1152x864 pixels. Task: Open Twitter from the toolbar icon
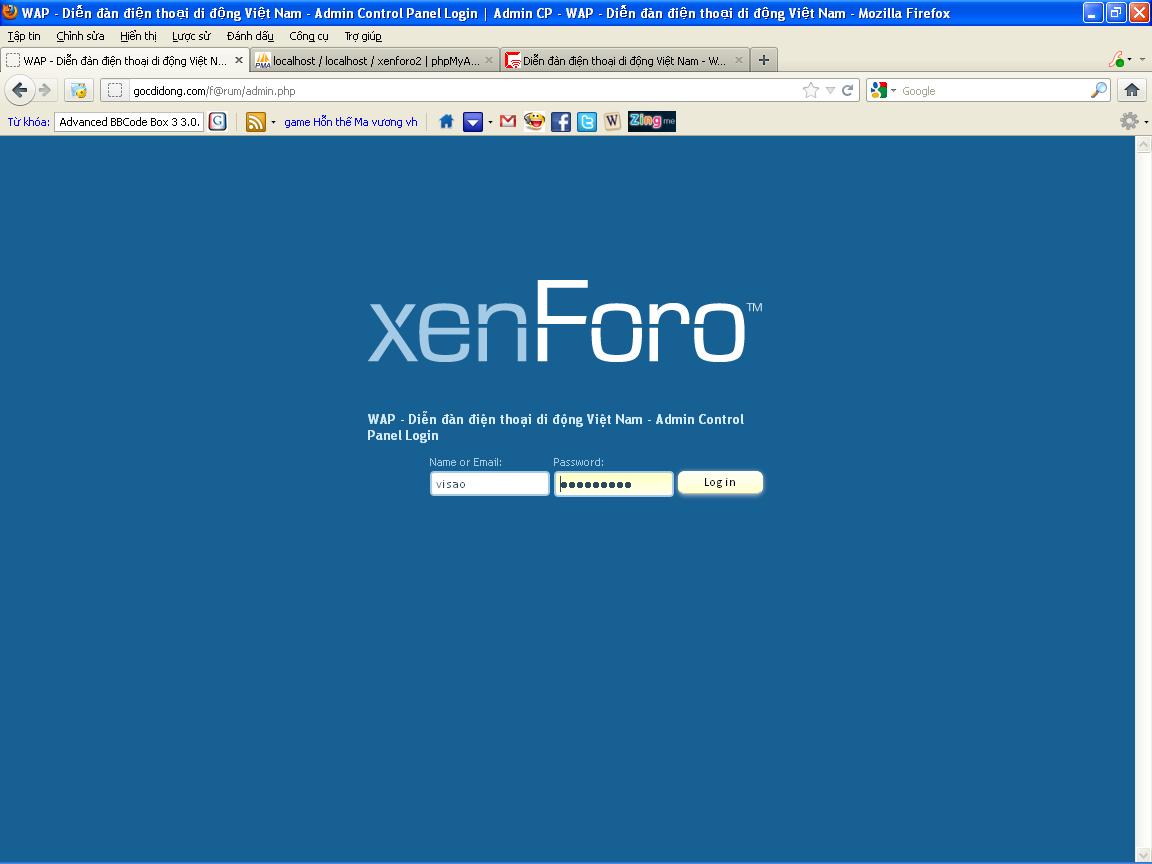coord(586,122)
